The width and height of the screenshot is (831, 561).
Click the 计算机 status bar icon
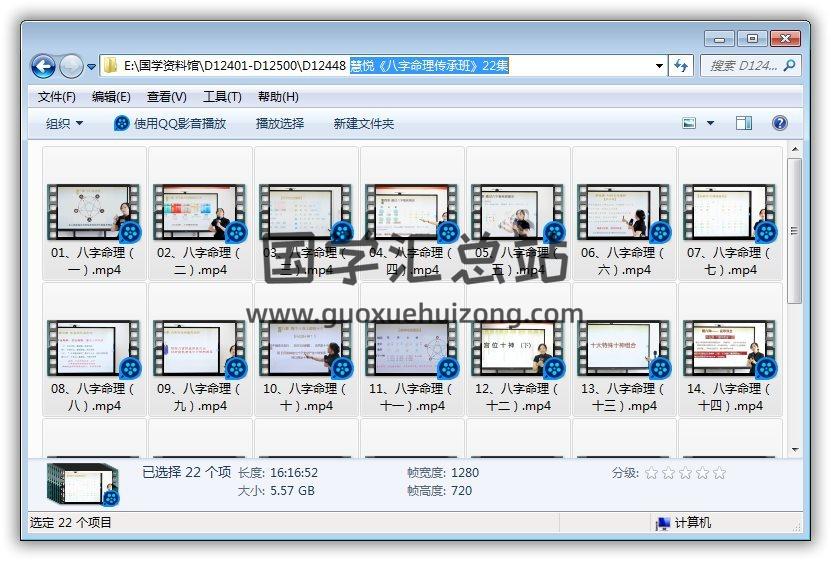click(662, 523)
